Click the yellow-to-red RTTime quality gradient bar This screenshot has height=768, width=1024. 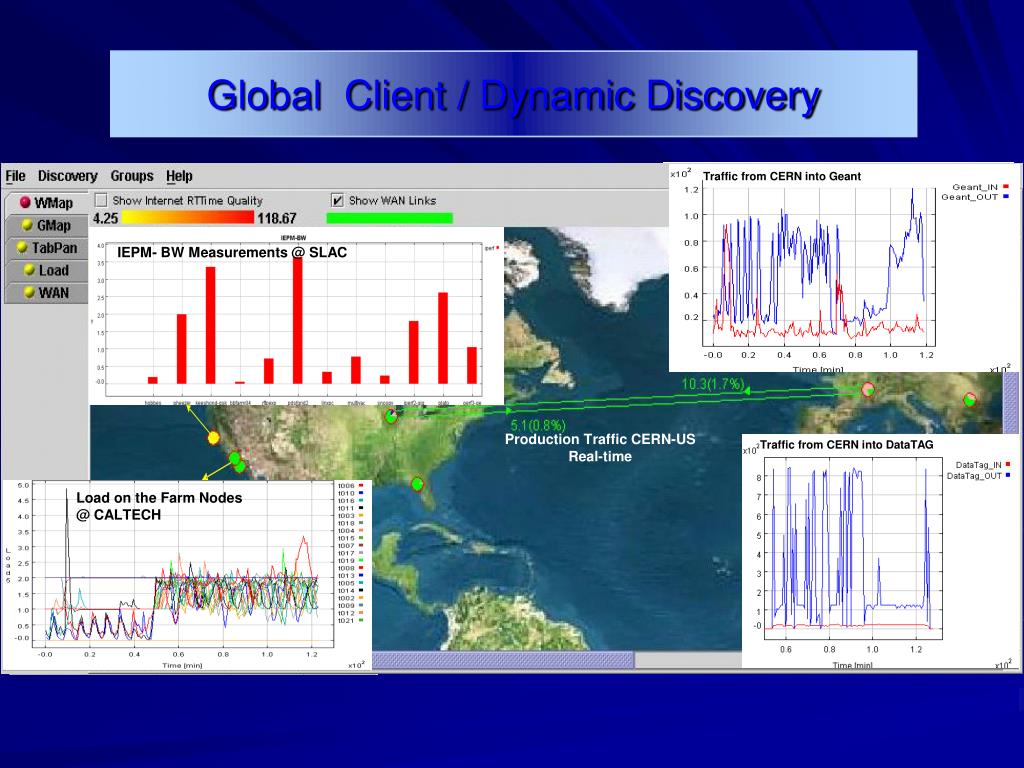(188, 217)
